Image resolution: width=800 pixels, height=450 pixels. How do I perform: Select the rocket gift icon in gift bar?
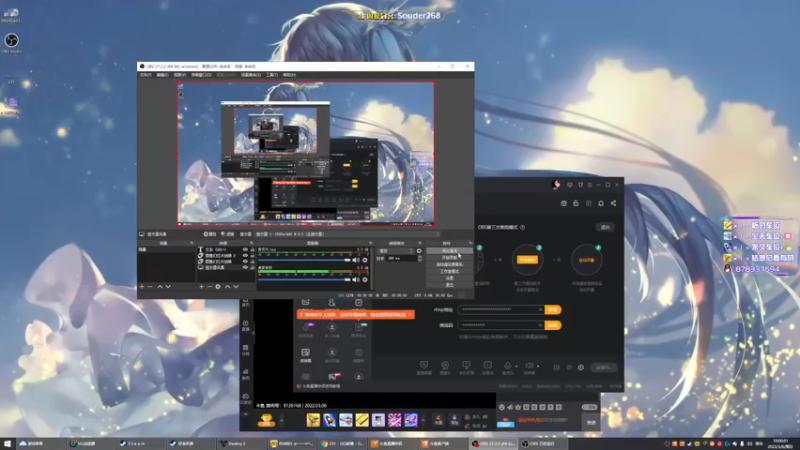tap(330, 420)
